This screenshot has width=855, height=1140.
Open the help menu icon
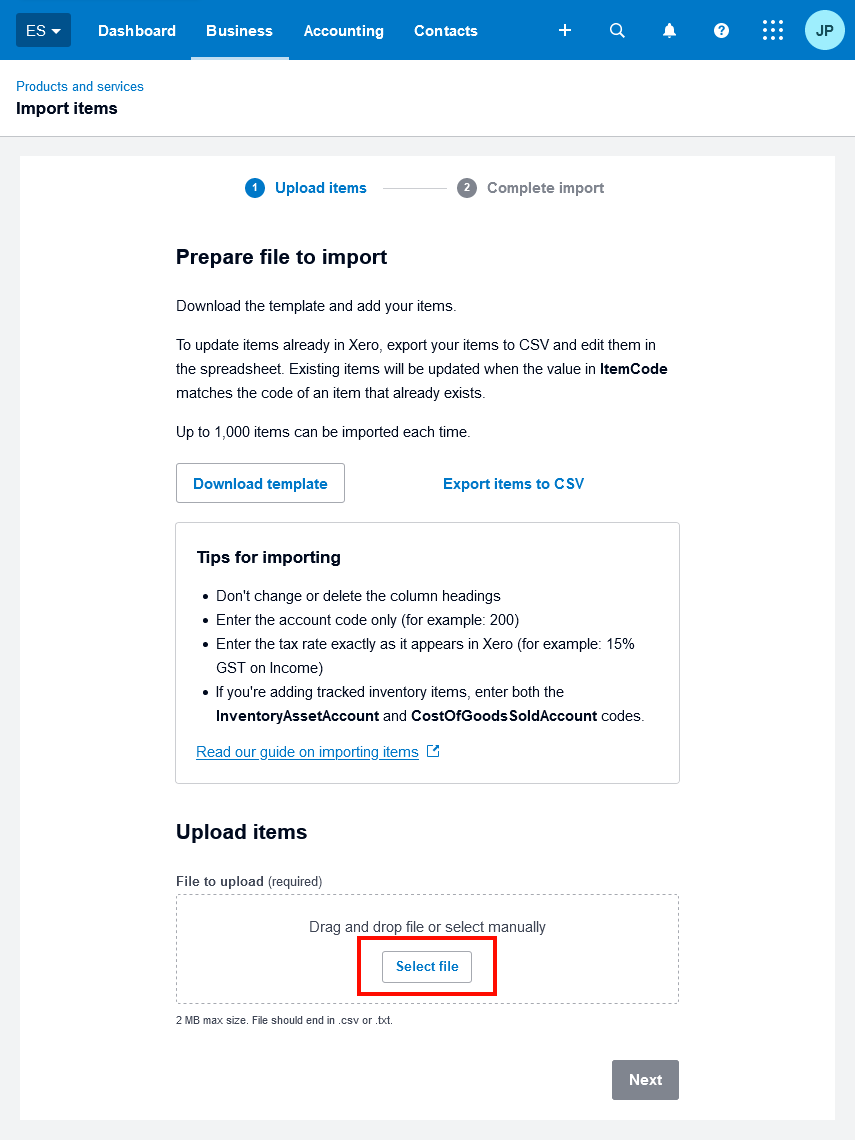tap(721, 30)
